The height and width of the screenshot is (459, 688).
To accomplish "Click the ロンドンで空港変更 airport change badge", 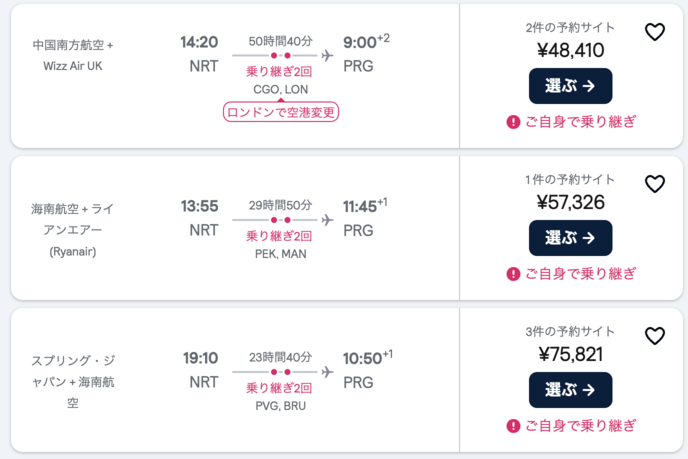I will (x=281, y=112).
